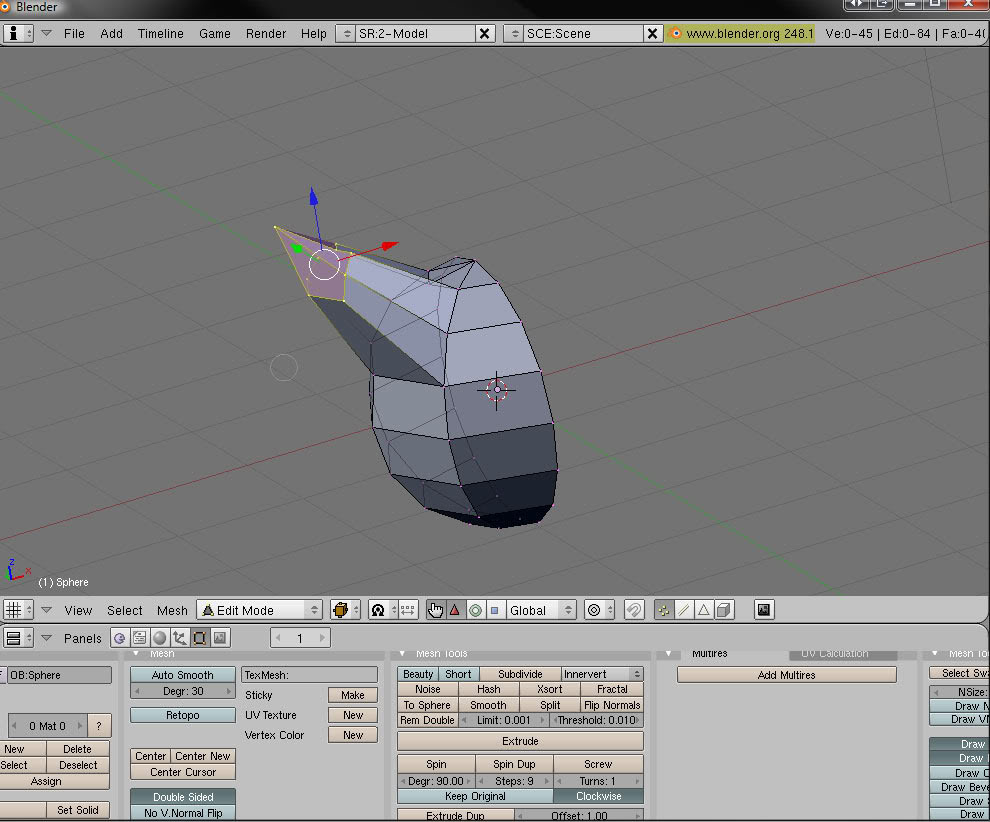The width and height of the screenshot is (990, 822).
Task: Enable Auto Smooth for the mesh
Action: pyautogui.click(x=182, y=674)
